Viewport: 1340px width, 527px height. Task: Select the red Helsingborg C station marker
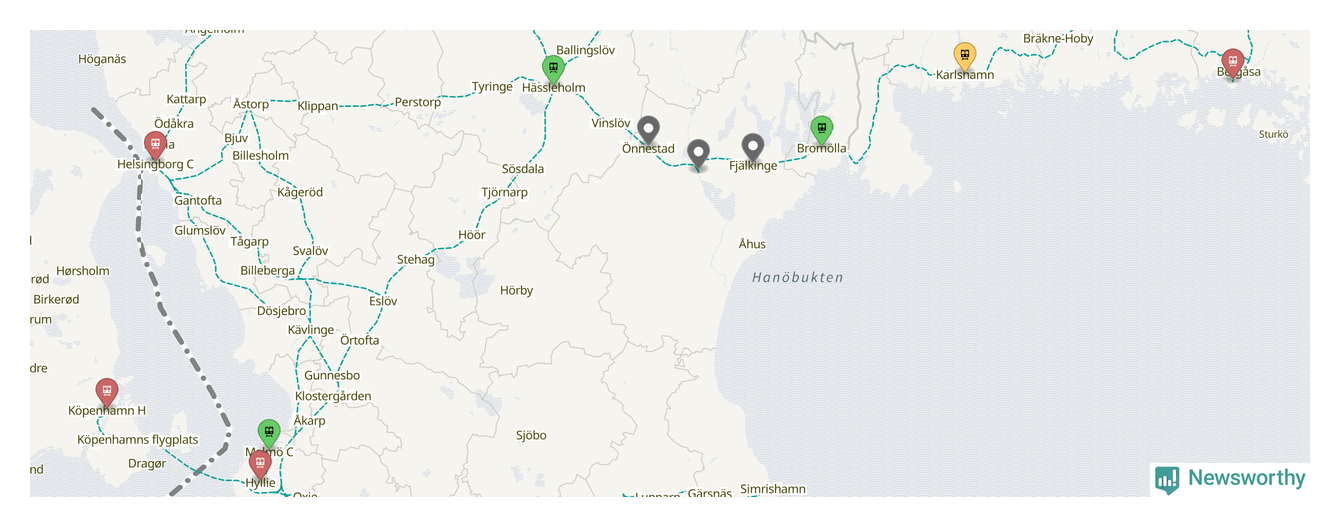point(155,146)
